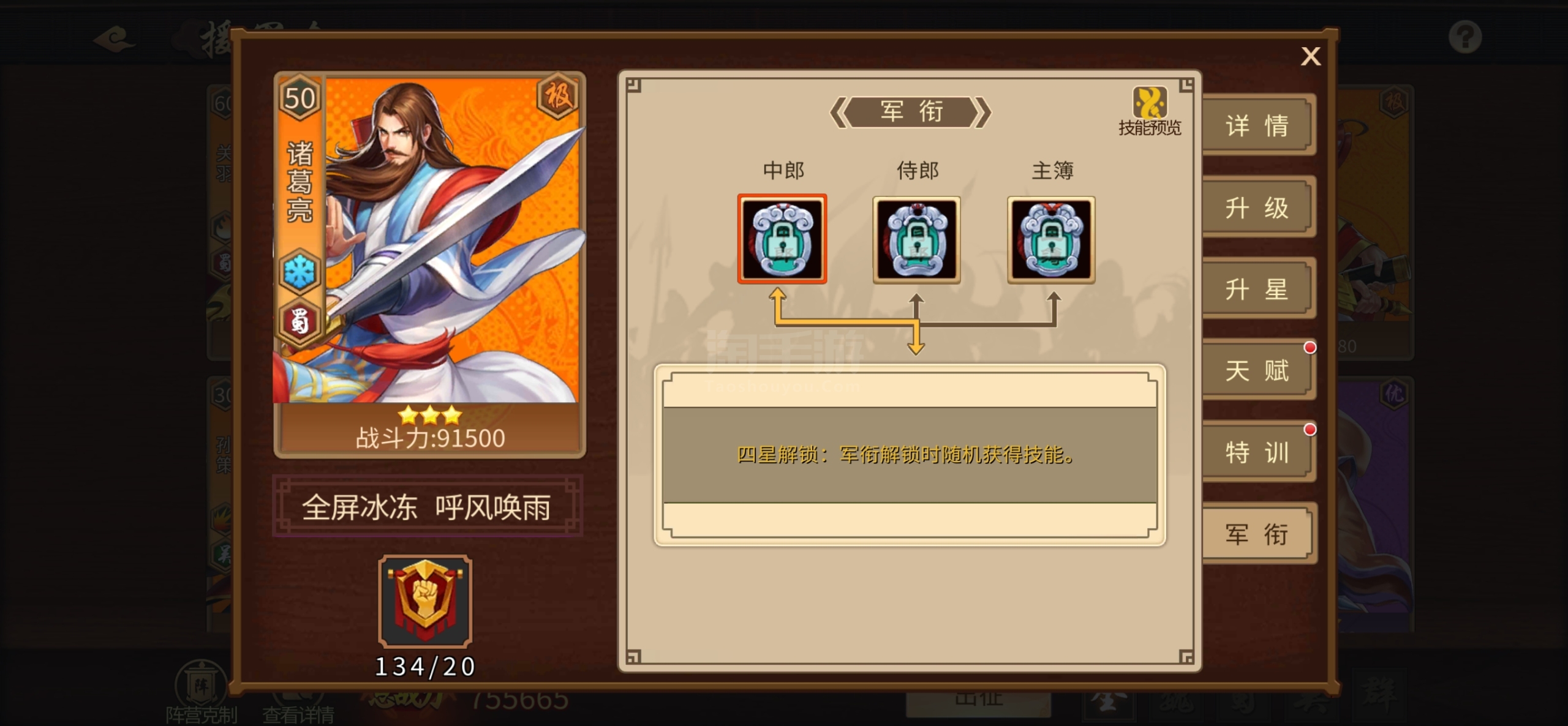
Task: Open the question mark help icon
Action: coord(1465,37)
